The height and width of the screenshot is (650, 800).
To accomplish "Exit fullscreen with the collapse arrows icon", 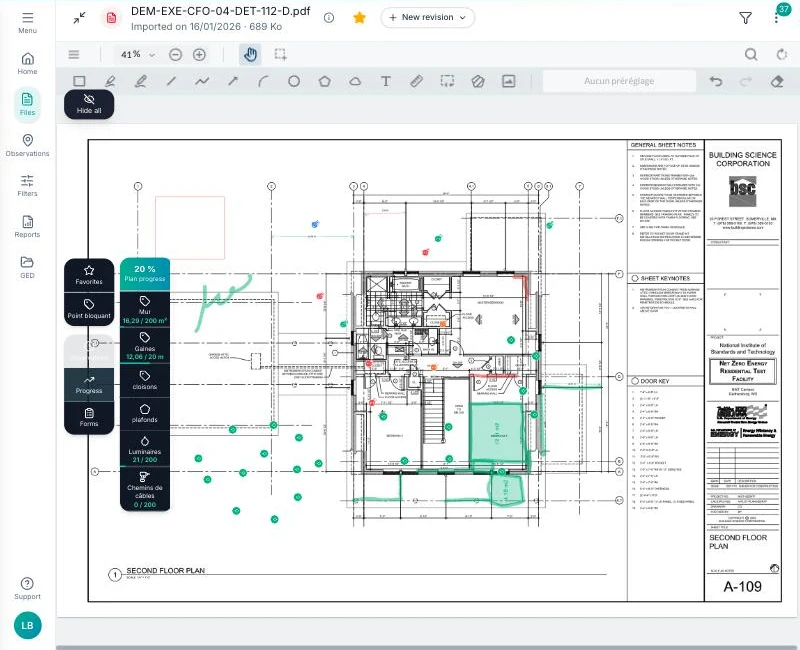I will (80, 18).
